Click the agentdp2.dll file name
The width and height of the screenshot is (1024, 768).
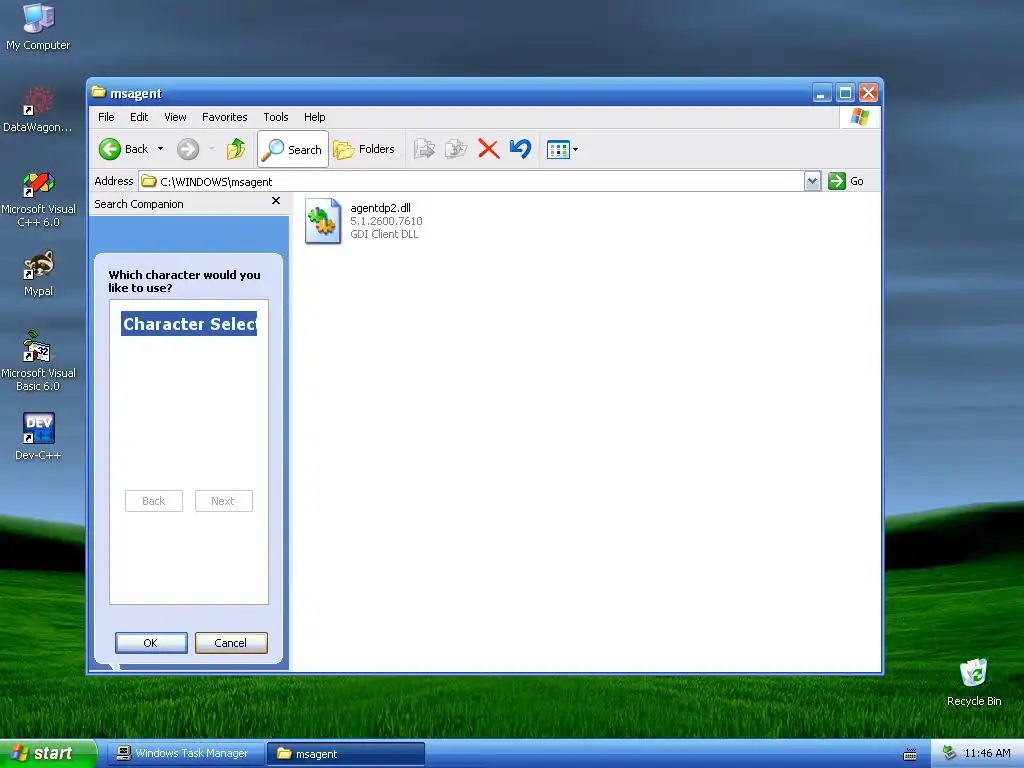(381, 208)
